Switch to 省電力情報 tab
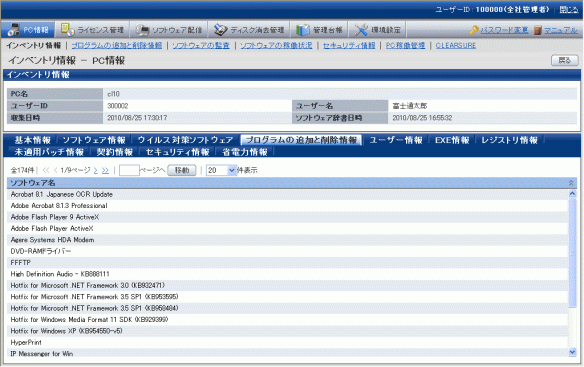Screen dimensions: 584x367 pos(245,152)
